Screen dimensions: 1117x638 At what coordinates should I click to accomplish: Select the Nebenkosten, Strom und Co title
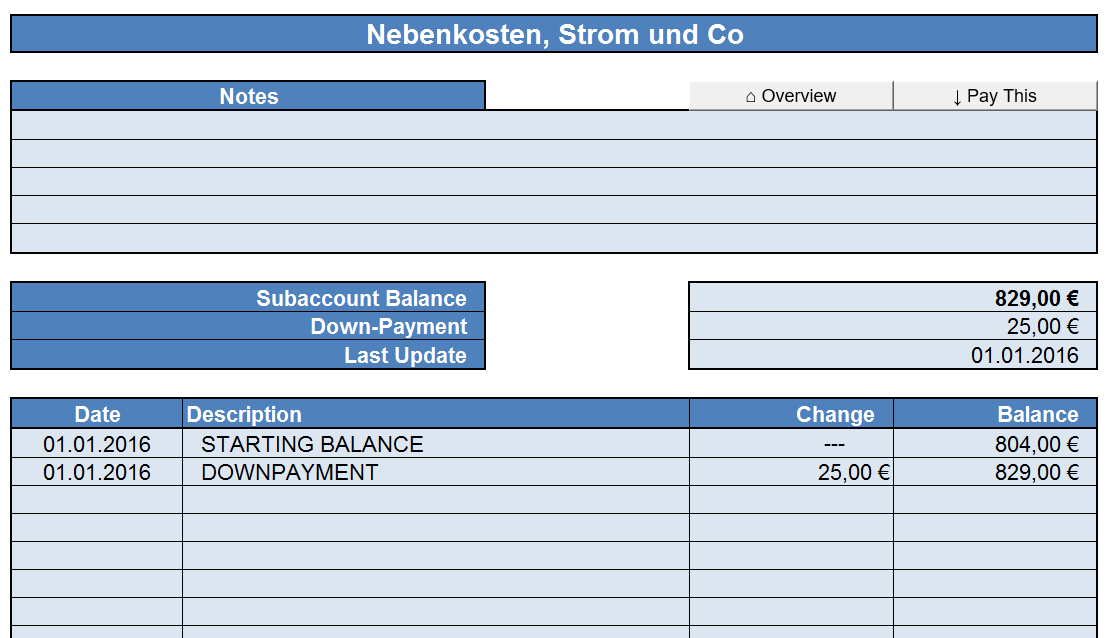click(554, 34)
